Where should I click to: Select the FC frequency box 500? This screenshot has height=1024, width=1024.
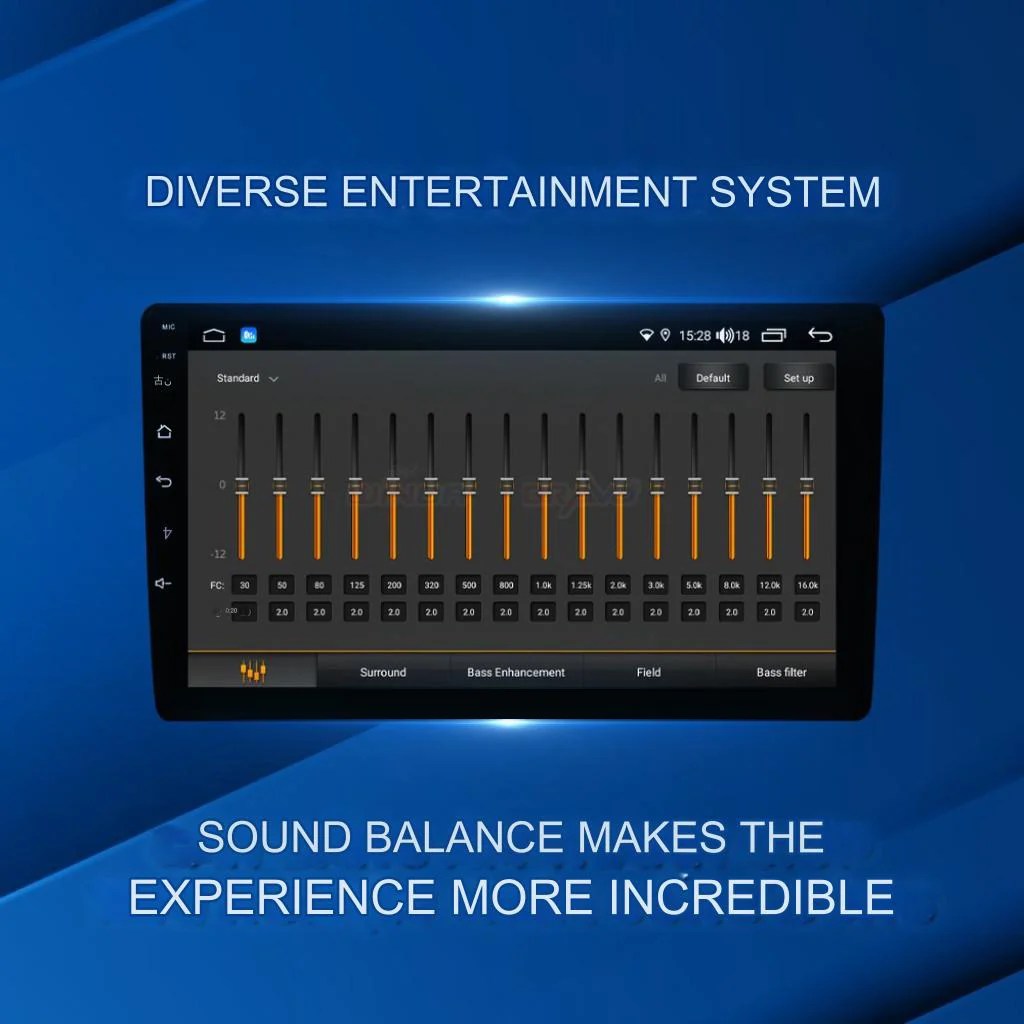469,585
